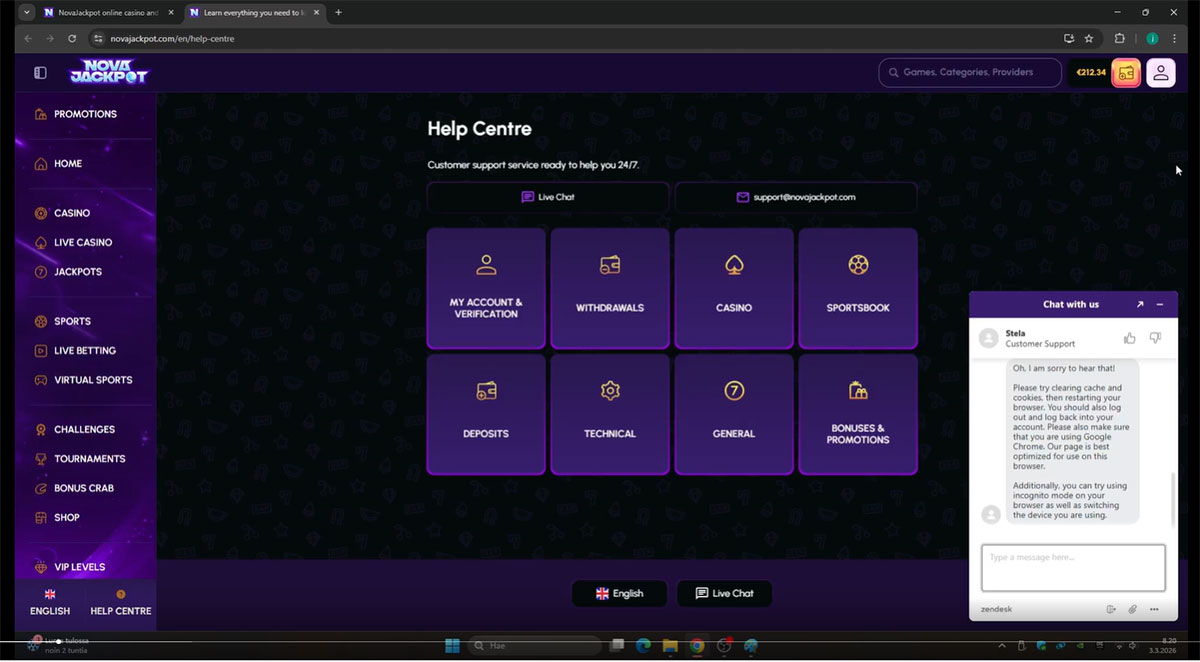Open Tournaments from the sidebar
1200x662 pixels.
89,459
